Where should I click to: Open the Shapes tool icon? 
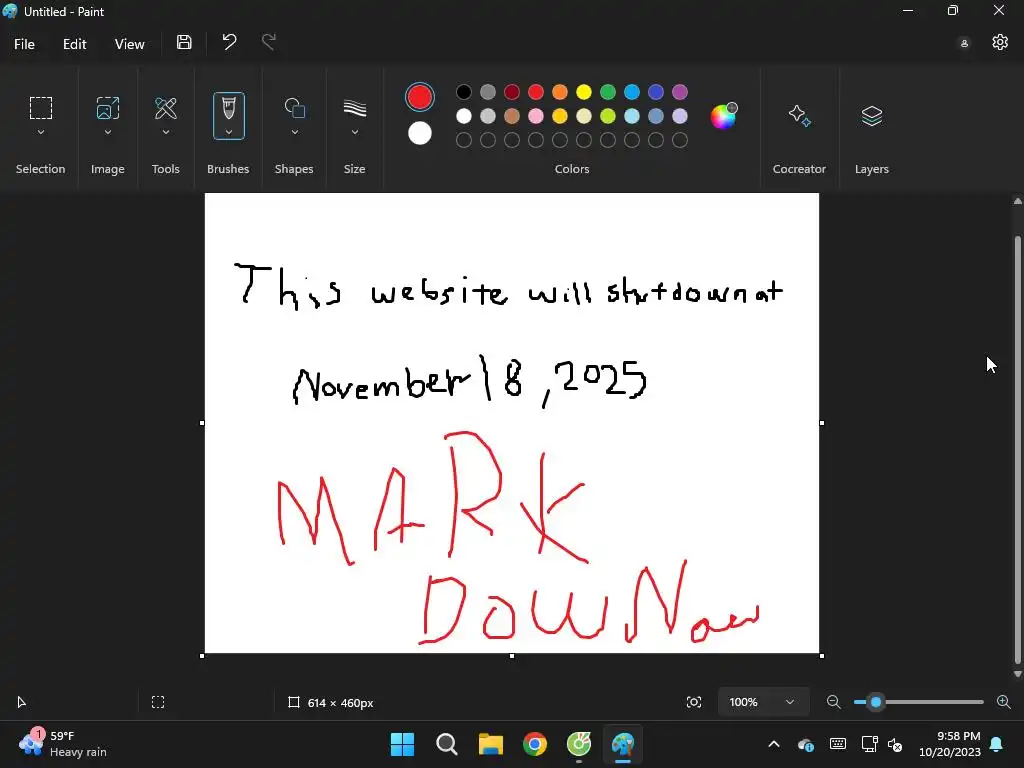coord(295,108)
